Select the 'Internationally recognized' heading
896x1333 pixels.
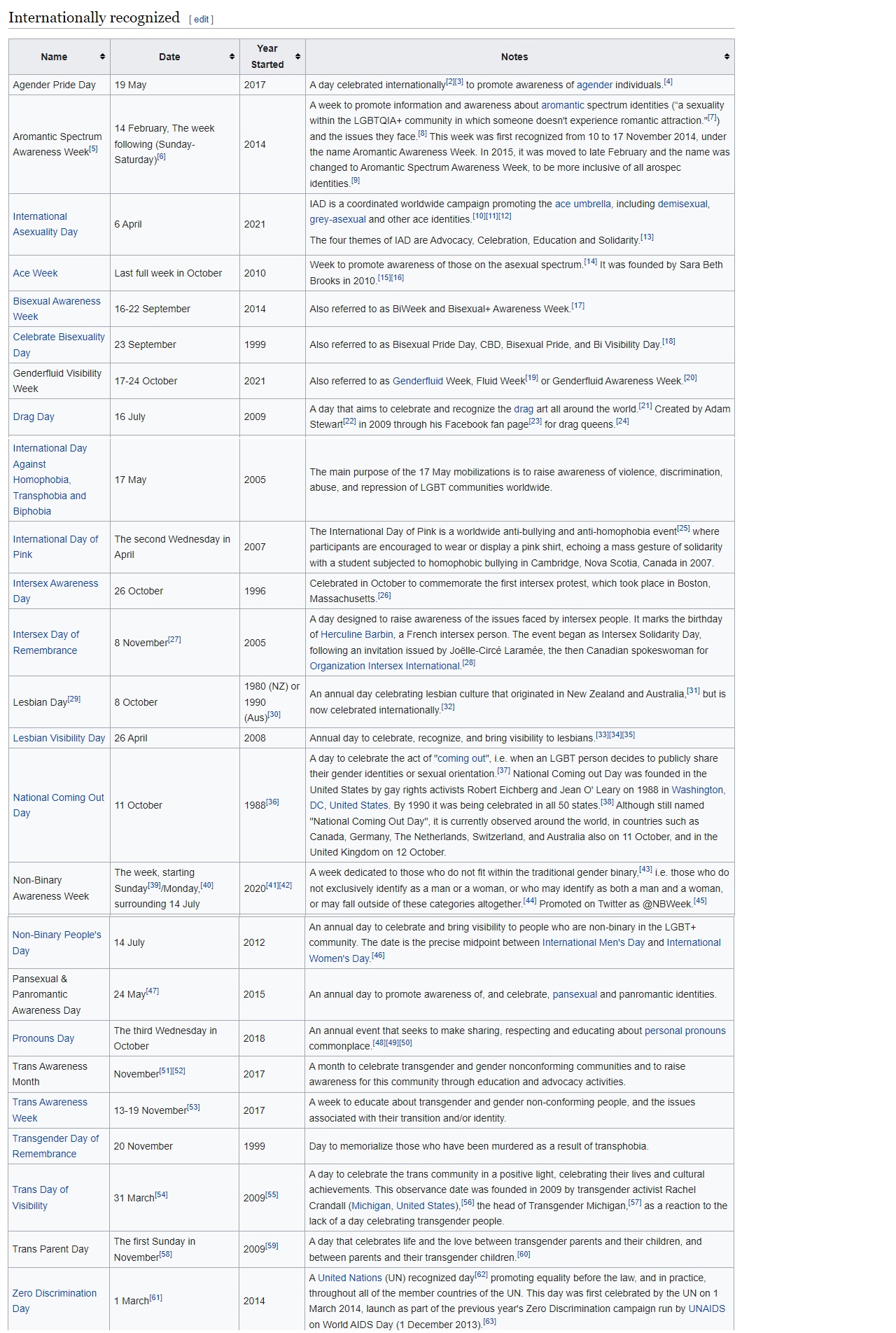tap(94, 18)
